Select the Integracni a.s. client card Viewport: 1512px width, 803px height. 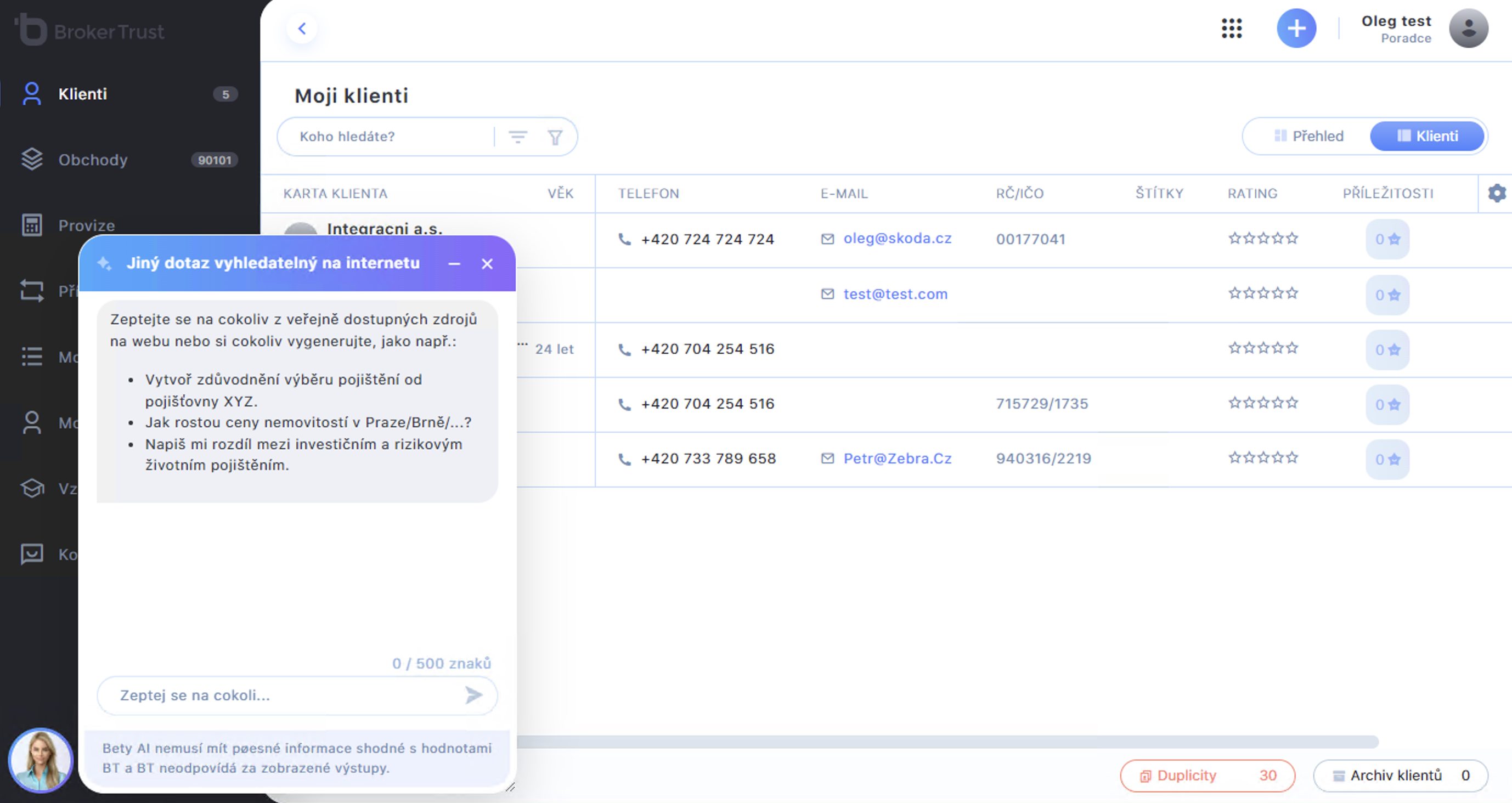click(386, 229)
